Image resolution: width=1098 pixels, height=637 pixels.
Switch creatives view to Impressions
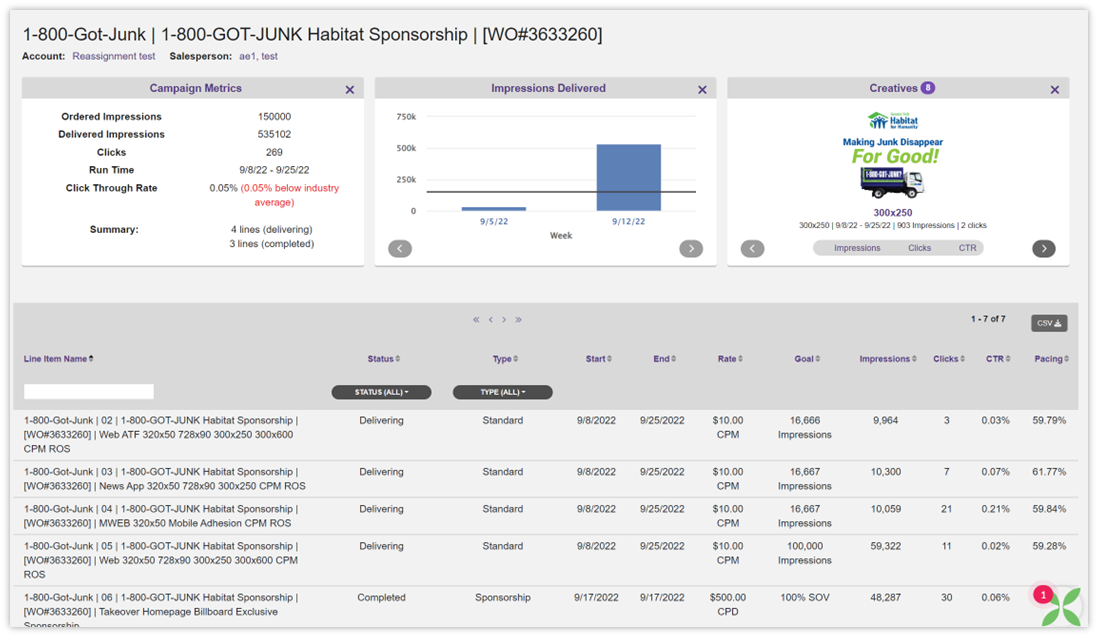pyautogui.click(x=857, y=248)
